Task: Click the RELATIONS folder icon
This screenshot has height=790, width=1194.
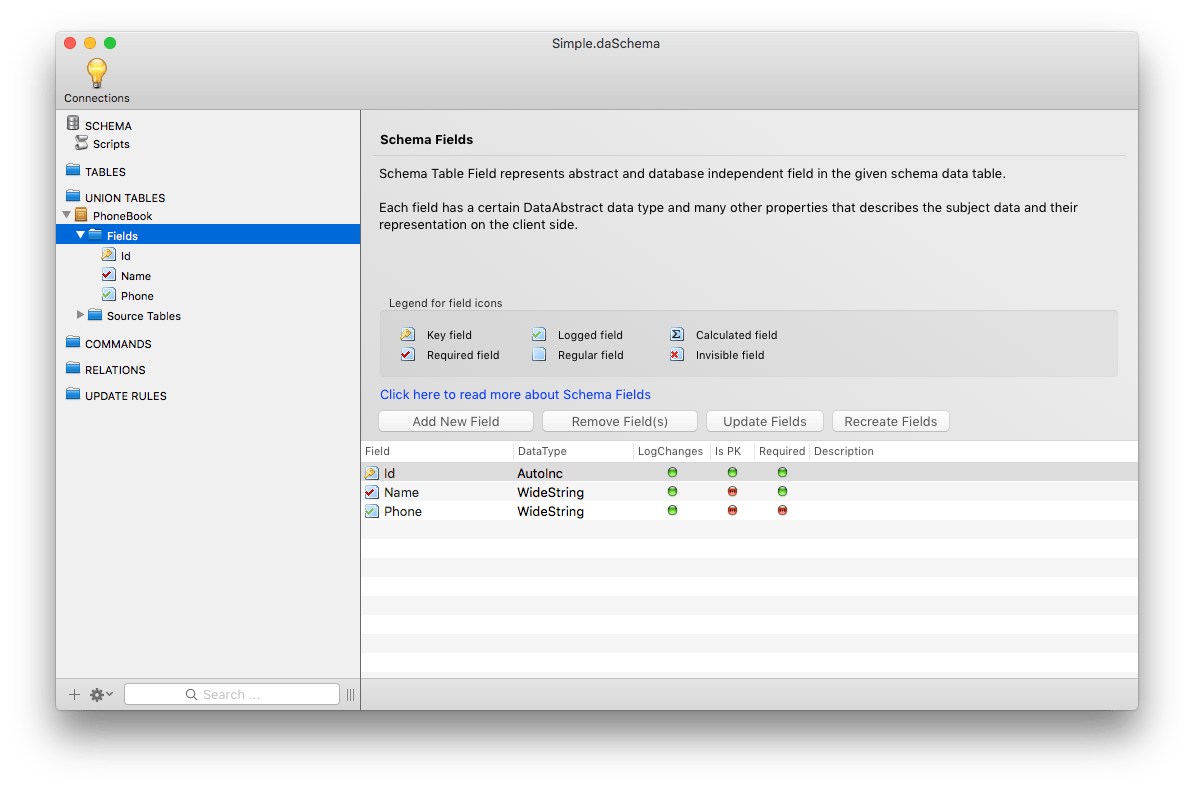Action: click(x=73, y=368)
